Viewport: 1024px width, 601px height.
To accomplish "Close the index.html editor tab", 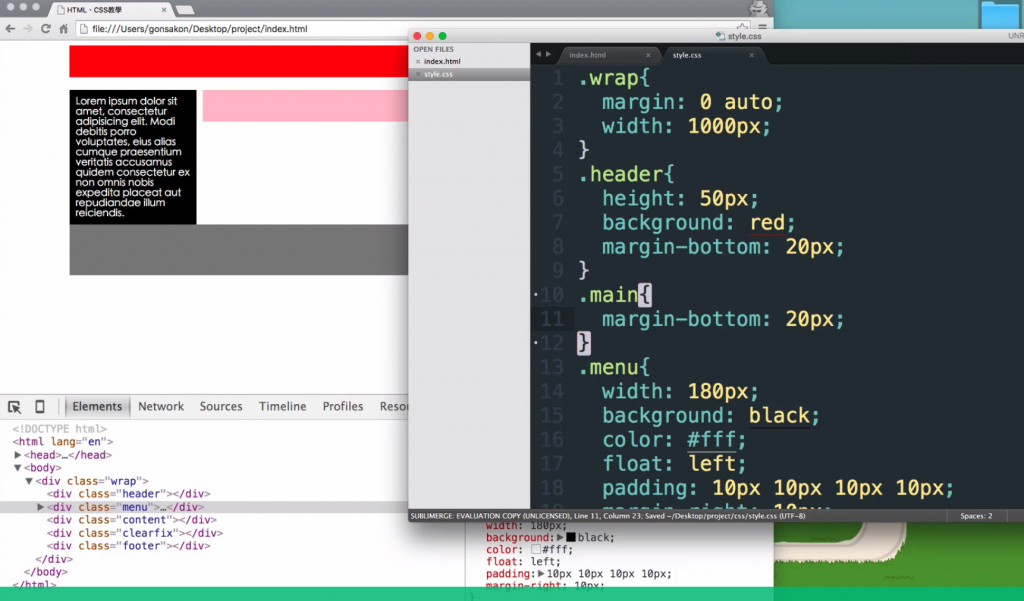I will [648, 55].
